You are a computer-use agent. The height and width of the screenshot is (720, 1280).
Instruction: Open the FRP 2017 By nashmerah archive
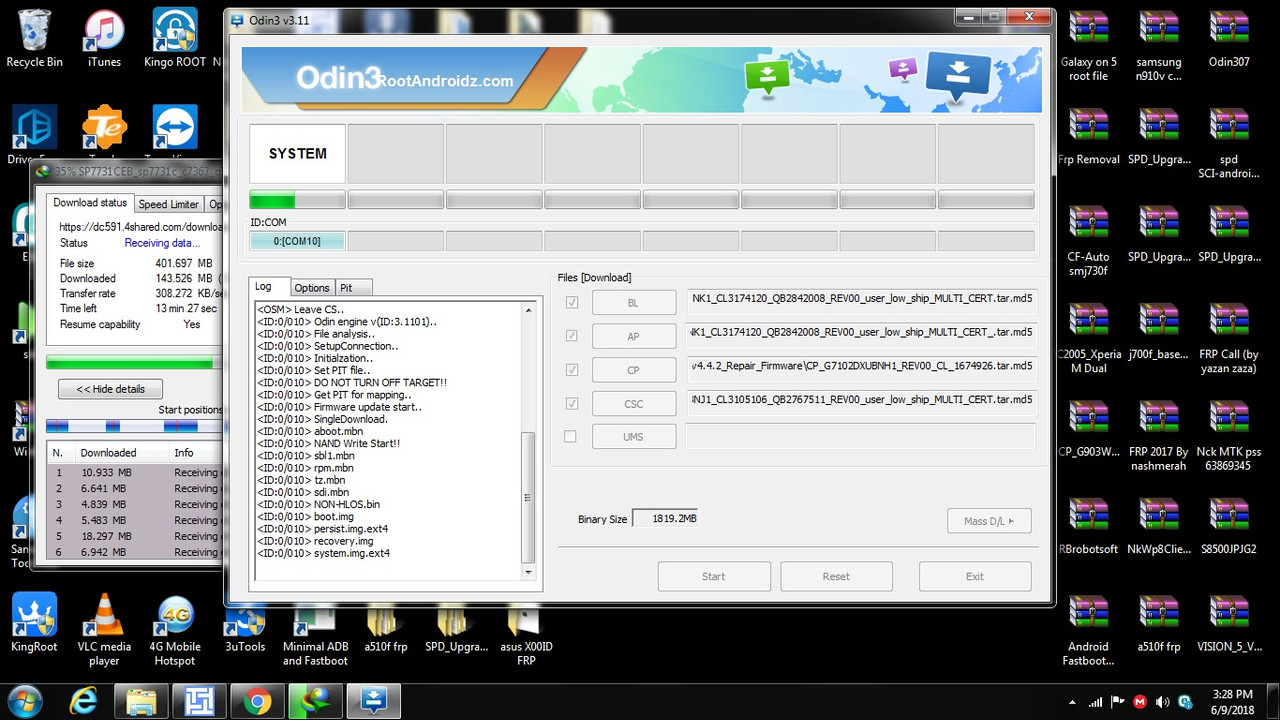(1158, 436)
